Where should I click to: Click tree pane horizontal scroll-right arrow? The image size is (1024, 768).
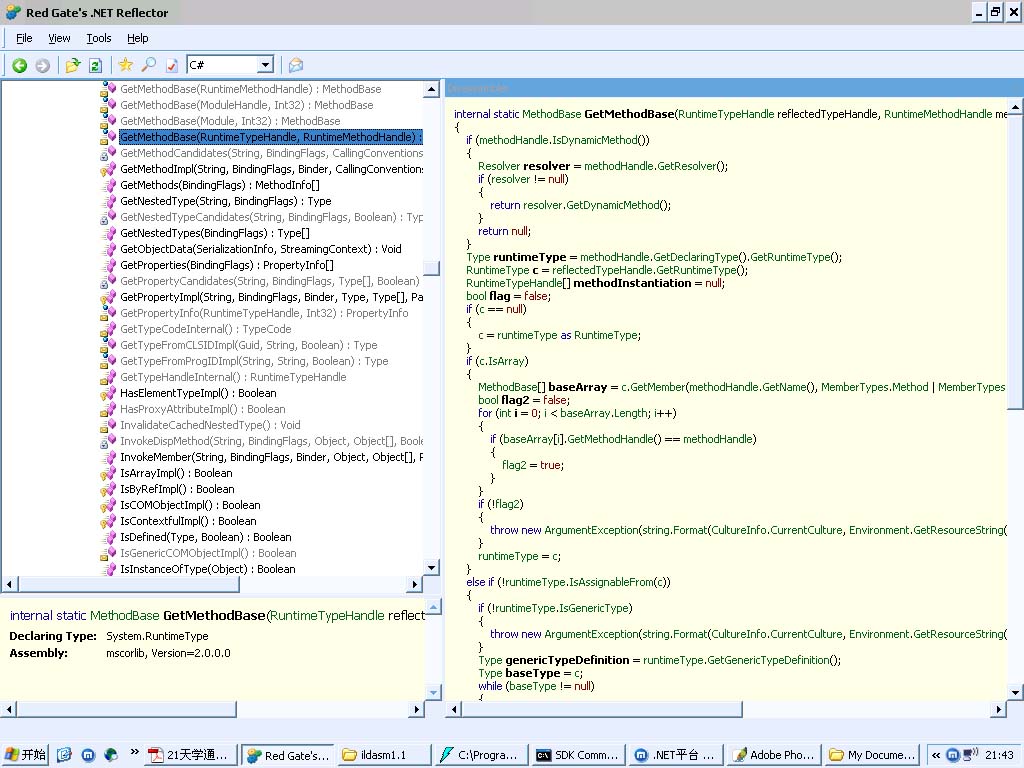(x=415, y=584)
